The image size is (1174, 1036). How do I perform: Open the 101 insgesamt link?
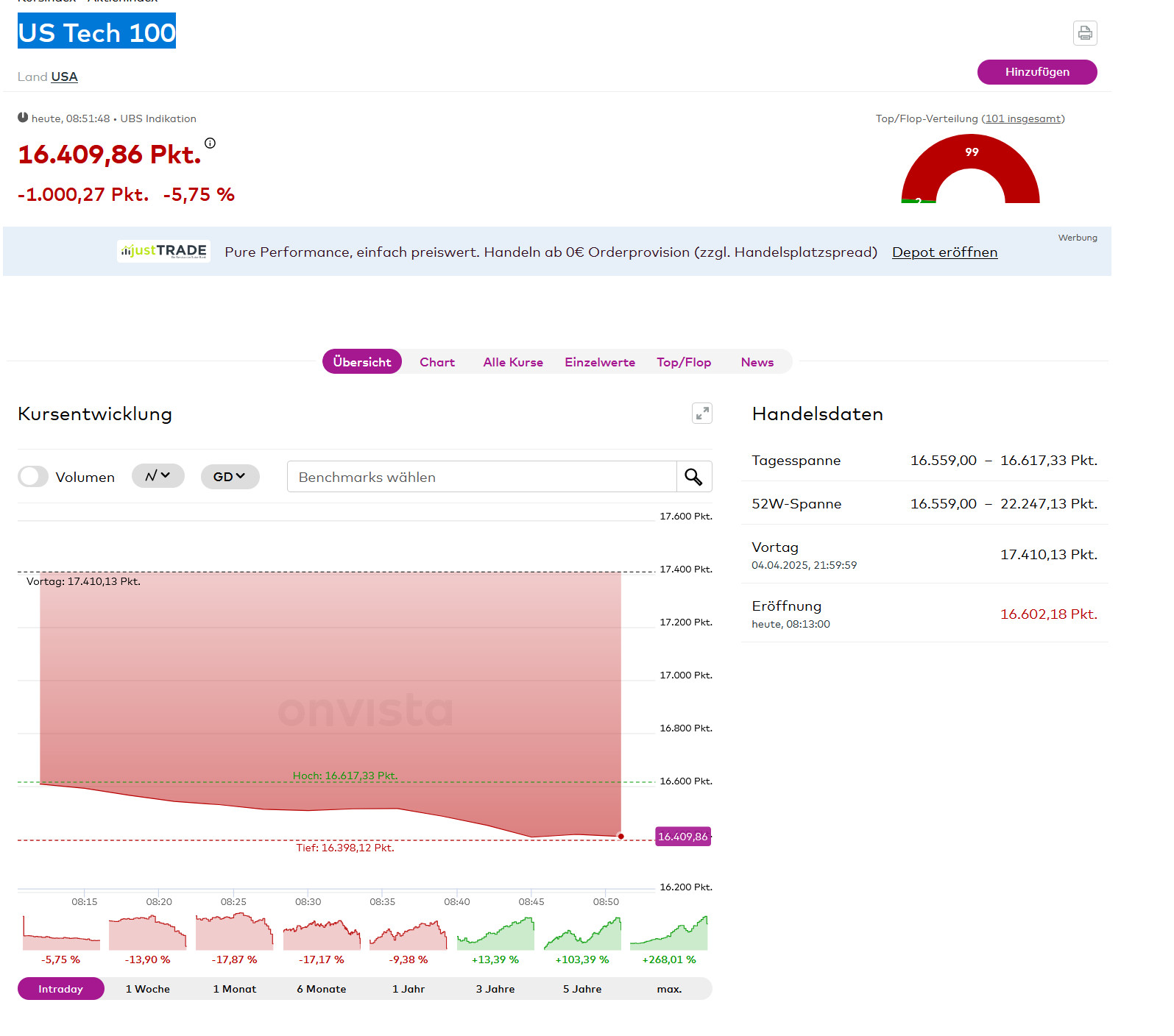(x=1023, y=118)
